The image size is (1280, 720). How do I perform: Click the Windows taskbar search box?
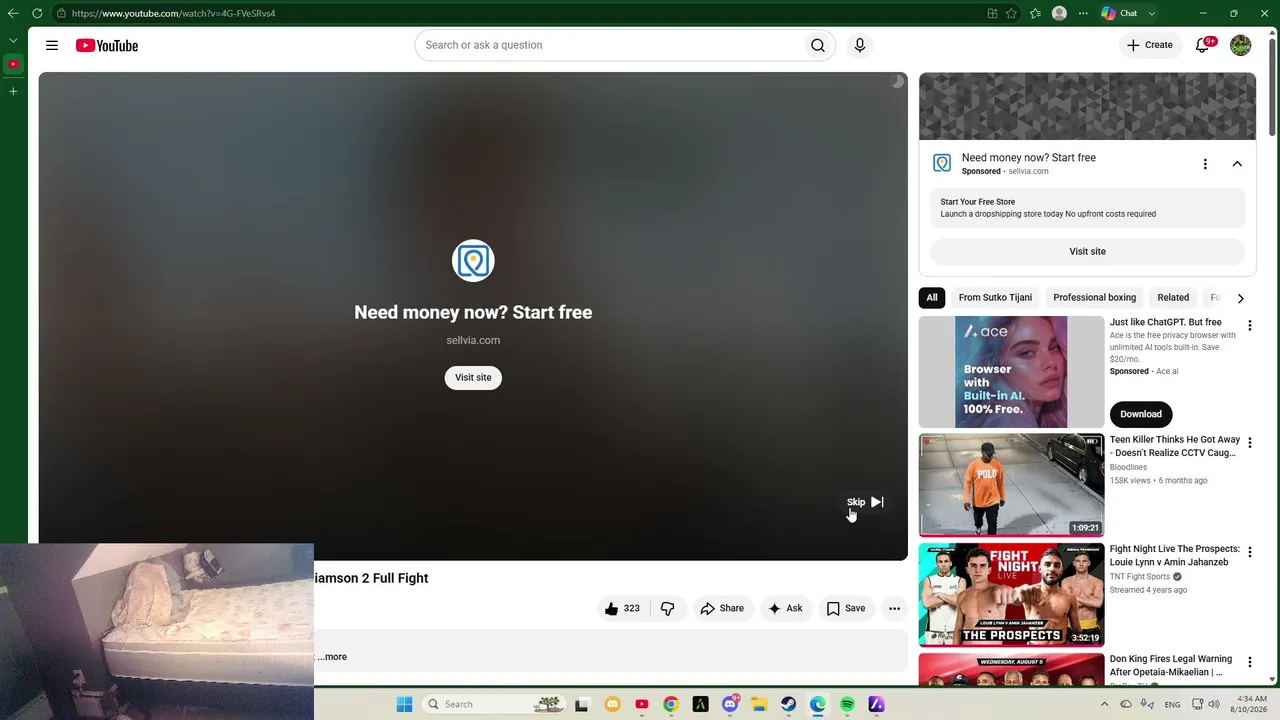coord(495,704)
